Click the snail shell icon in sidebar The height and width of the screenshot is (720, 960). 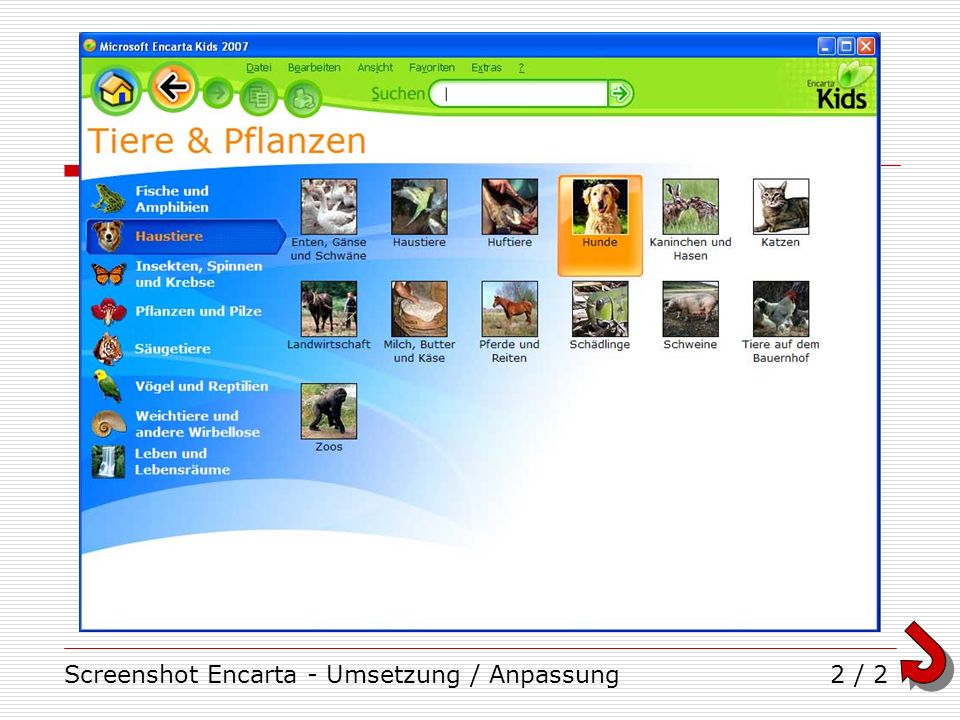point(109,423)
